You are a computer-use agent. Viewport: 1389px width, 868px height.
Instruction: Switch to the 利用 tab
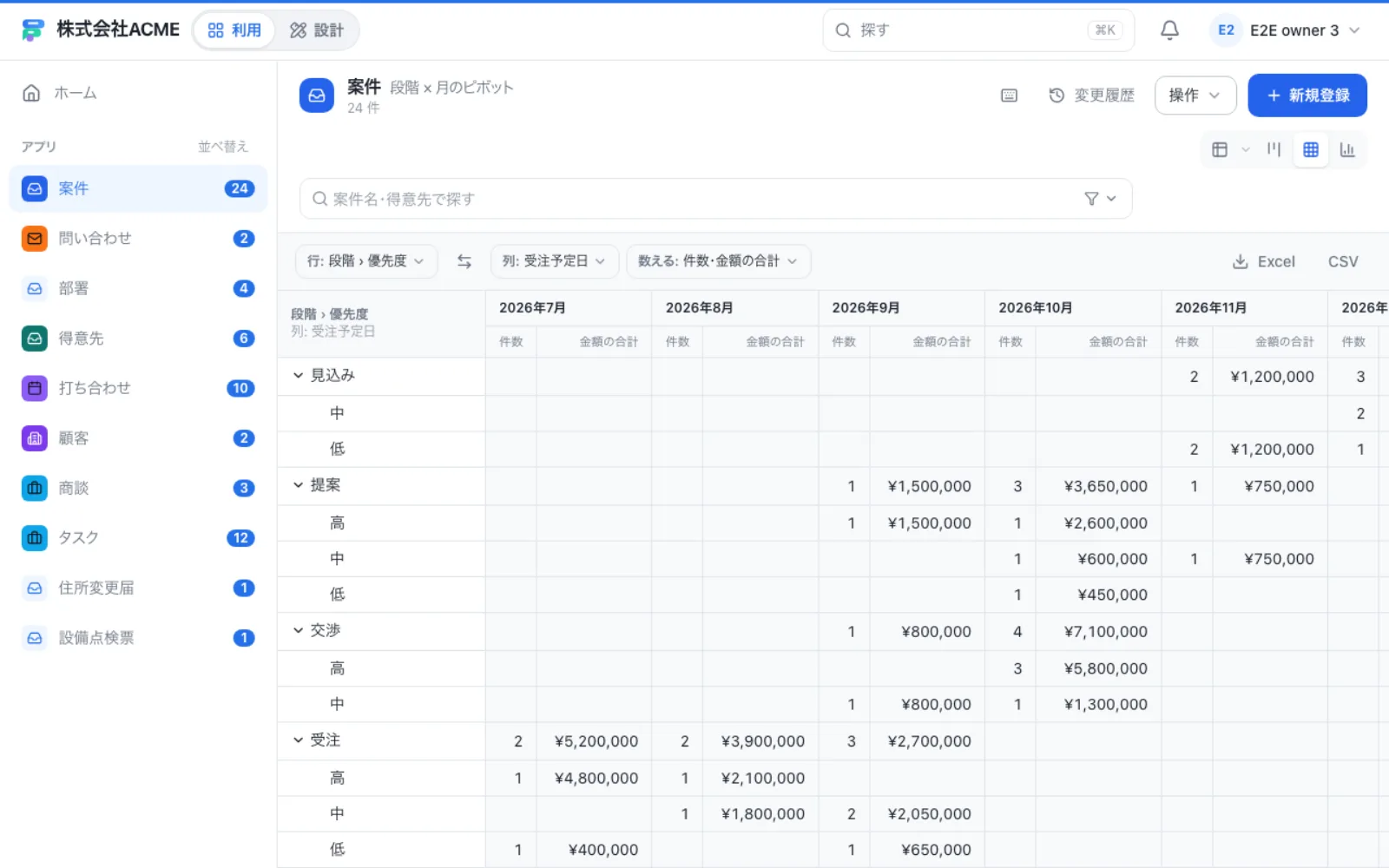[234, 30]
